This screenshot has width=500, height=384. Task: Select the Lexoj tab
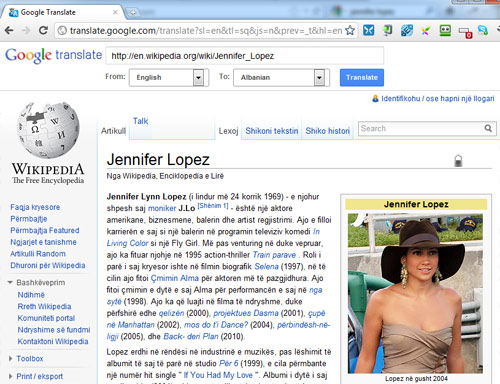[228, 131]
